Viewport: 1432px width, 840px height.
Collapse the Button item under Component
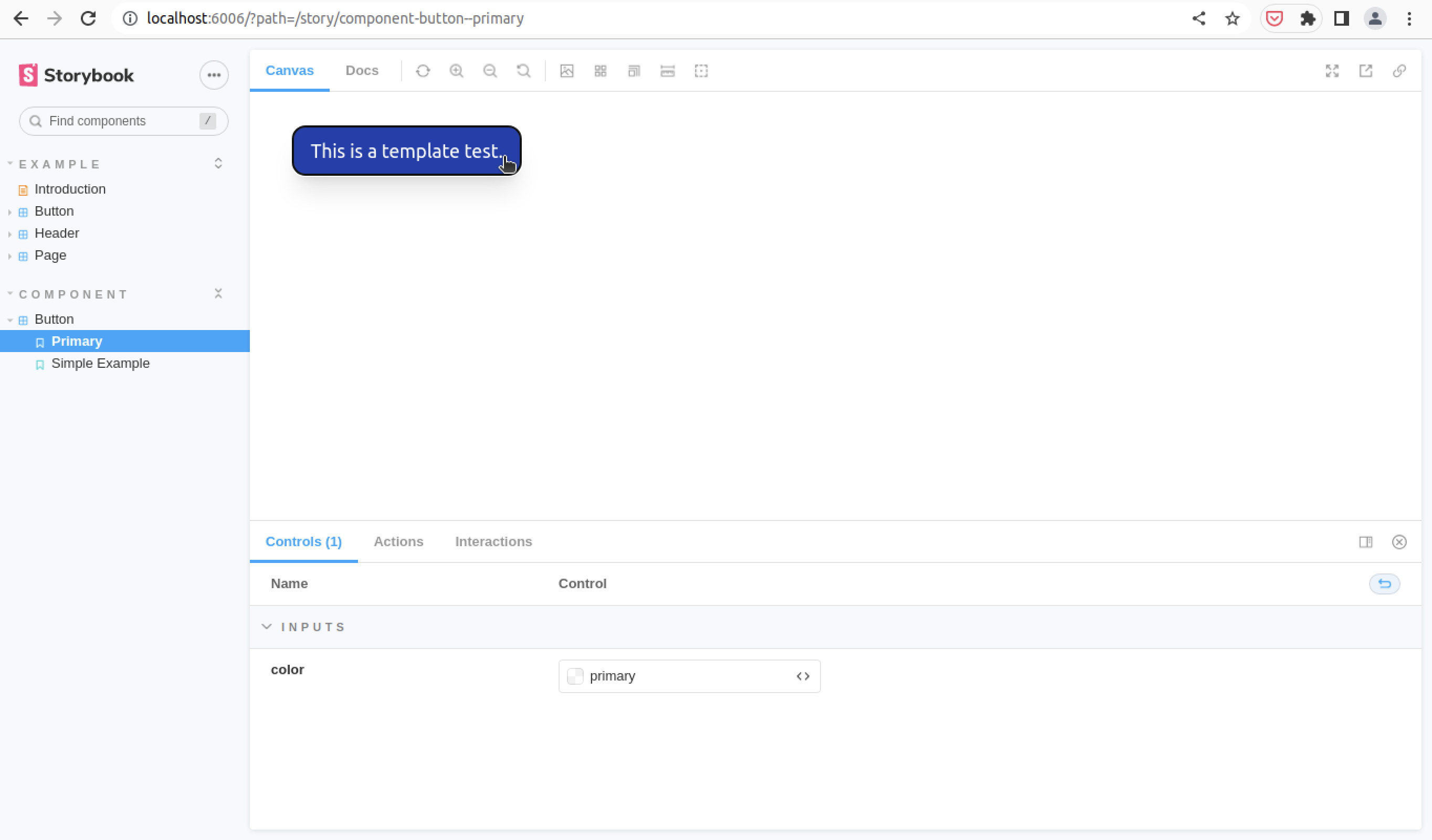pyautogui.click(x=54, y=319)
